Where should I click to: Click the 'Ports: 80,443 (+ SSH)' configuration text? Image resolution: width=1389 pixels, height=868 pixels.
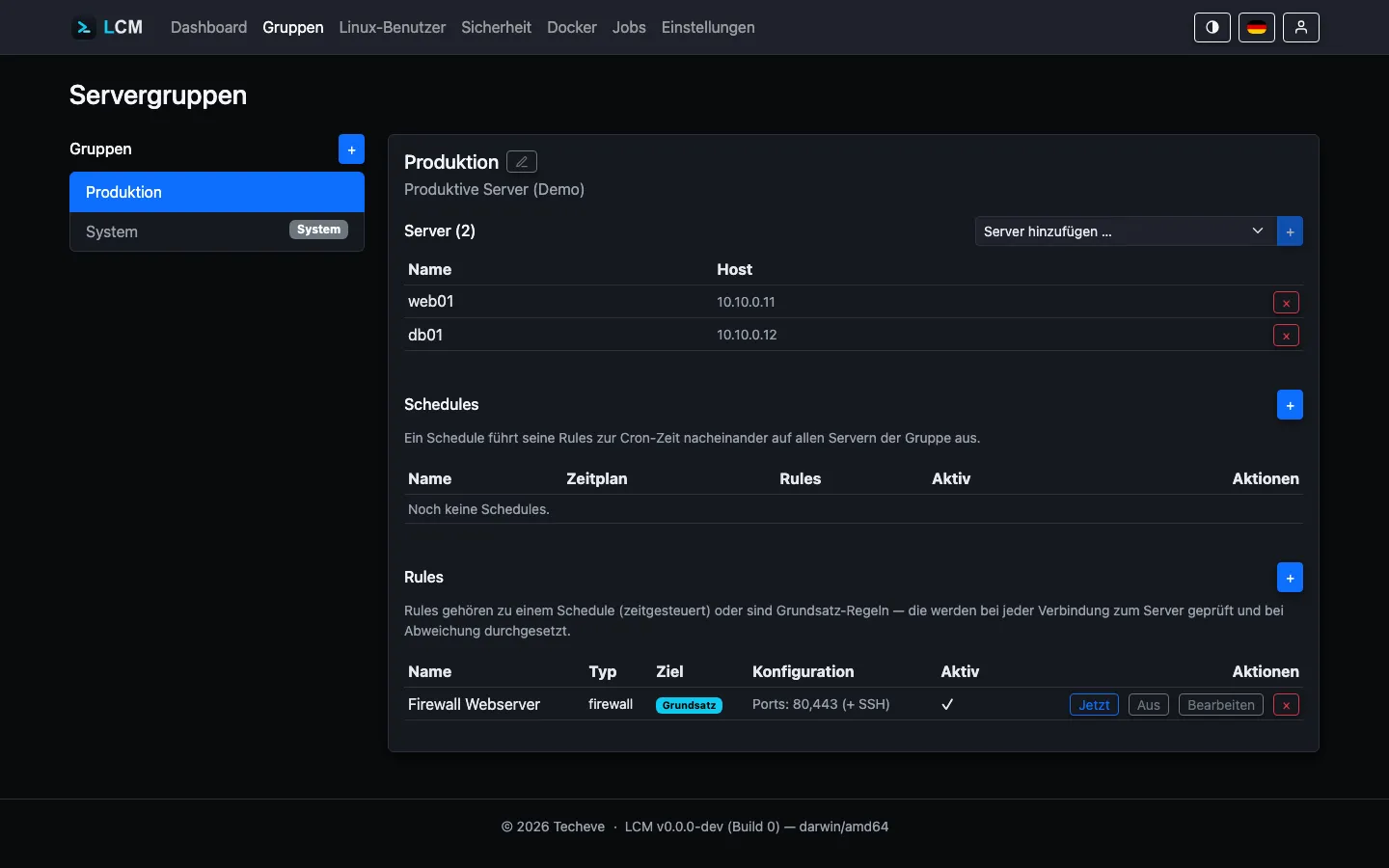pyautogui.click(x=821, y=704)
